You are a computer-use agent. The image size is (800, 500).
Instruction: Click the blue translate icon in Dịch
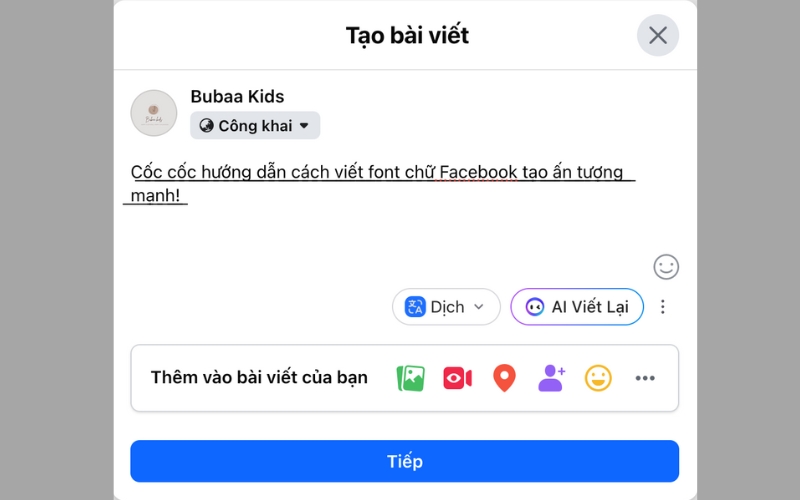[x=415, y=307]
